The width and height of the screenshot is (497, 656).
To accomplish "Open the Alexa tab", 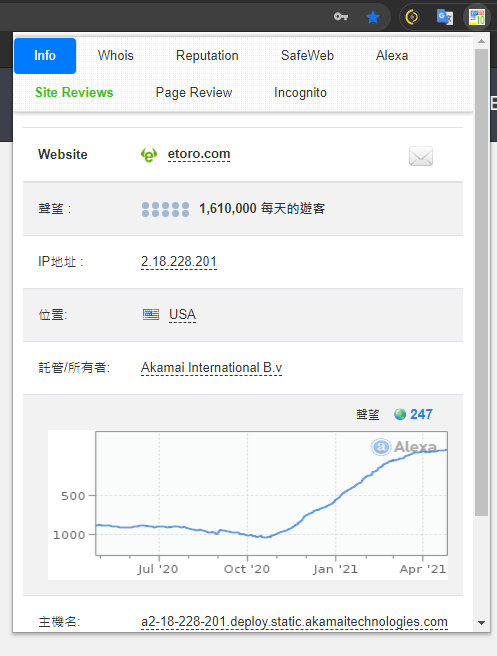I will [392, 56].
